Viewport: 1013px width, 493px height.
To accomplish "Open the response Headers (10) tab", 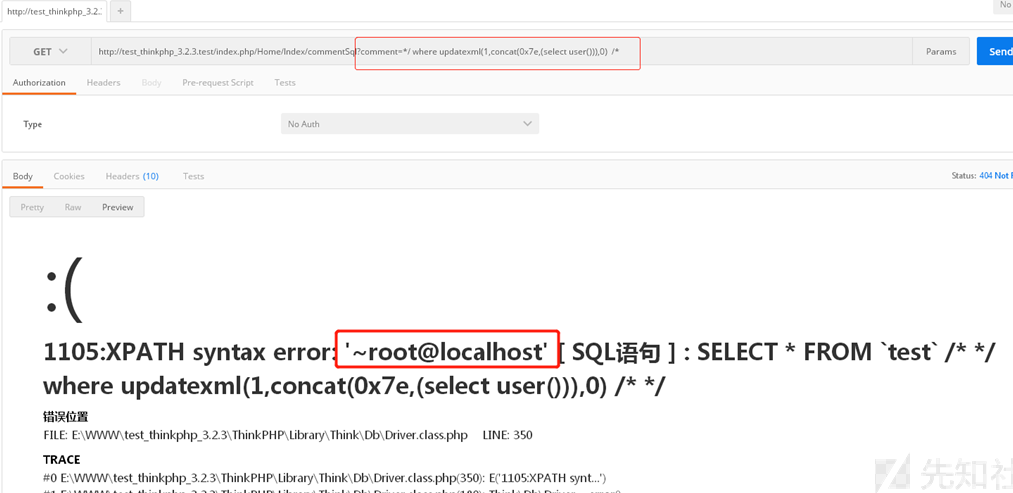I will 132,176.
